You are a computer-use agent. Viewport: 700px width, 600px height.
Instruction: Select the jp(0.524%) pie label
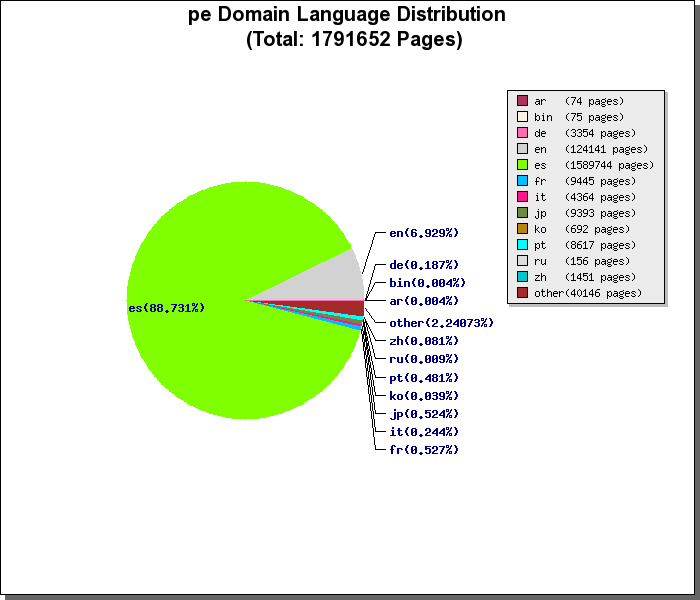(424, 414)
